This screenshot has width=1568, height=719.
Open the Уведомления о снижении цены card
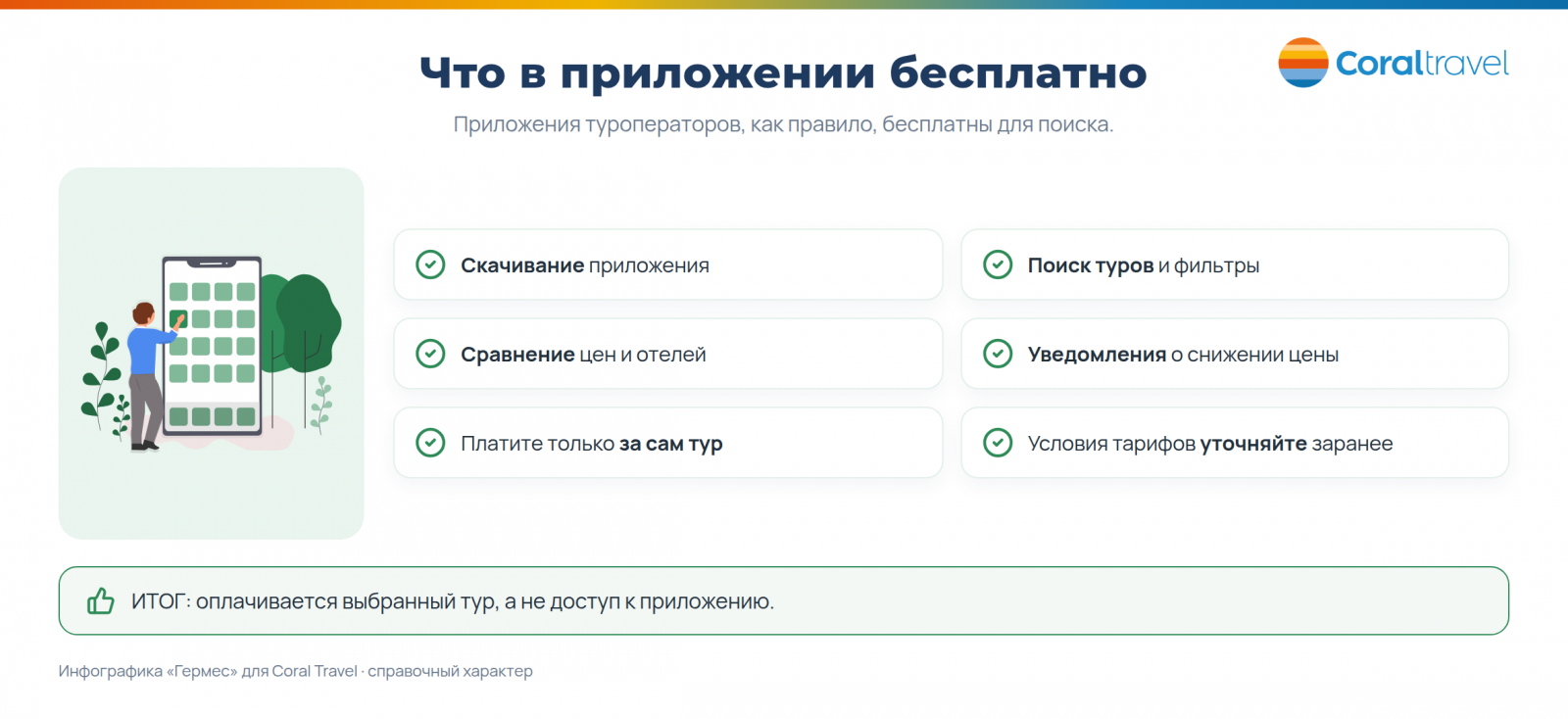pos(1235,354)
